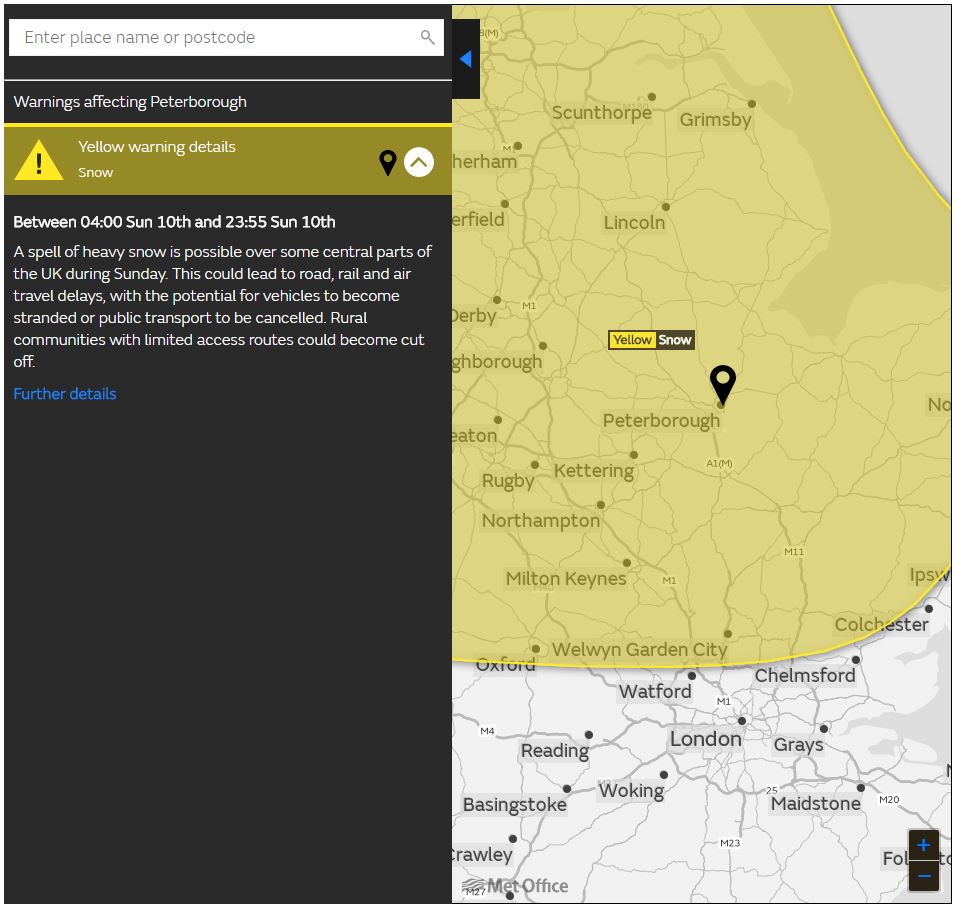Viewport: 957px width, 909px height.
Task: Zoom in on the map
Action: coord(923,845)
